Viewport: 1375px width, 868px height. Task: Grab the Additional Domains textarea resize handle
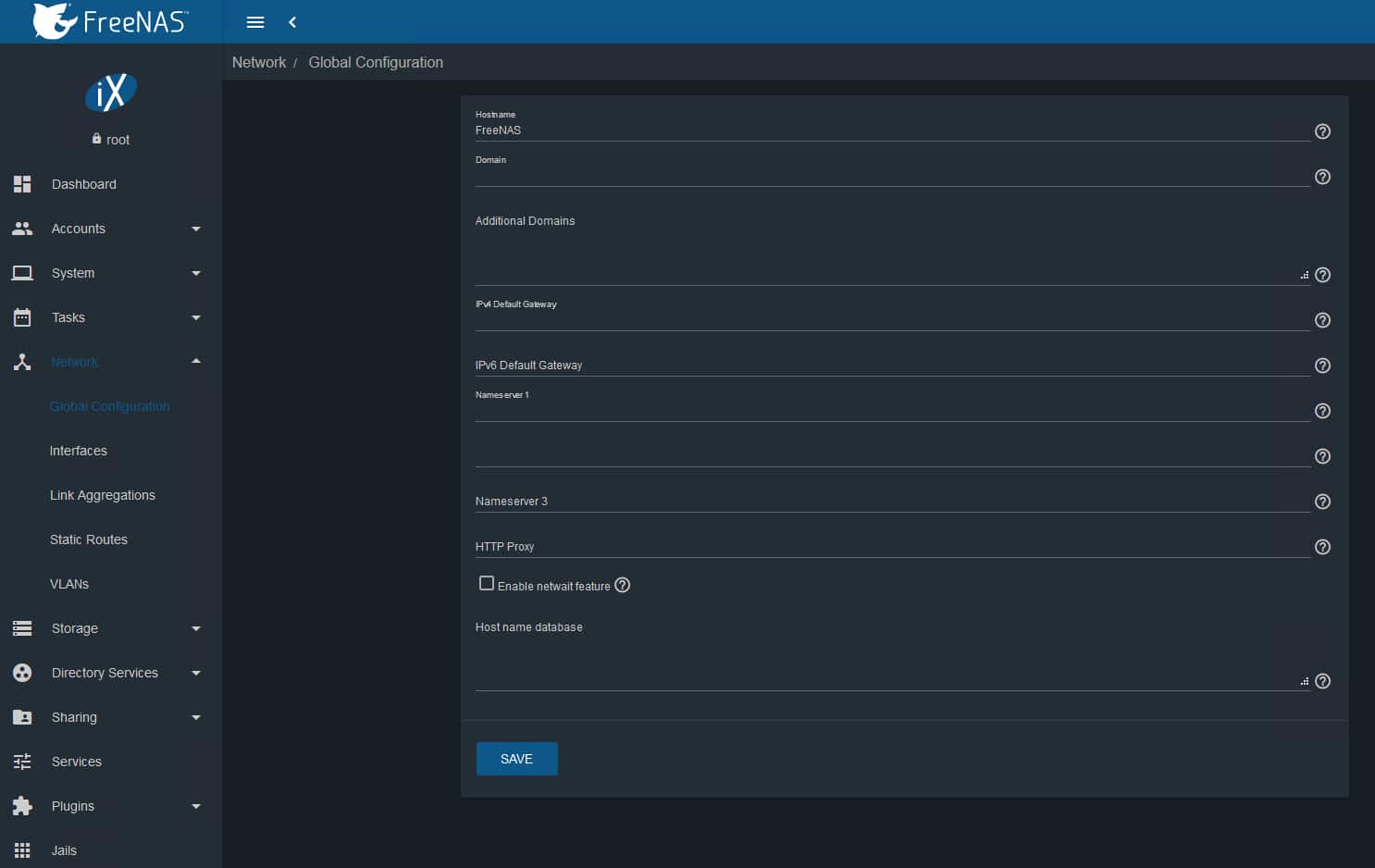pyautogui.click(x=1305, y=275)
